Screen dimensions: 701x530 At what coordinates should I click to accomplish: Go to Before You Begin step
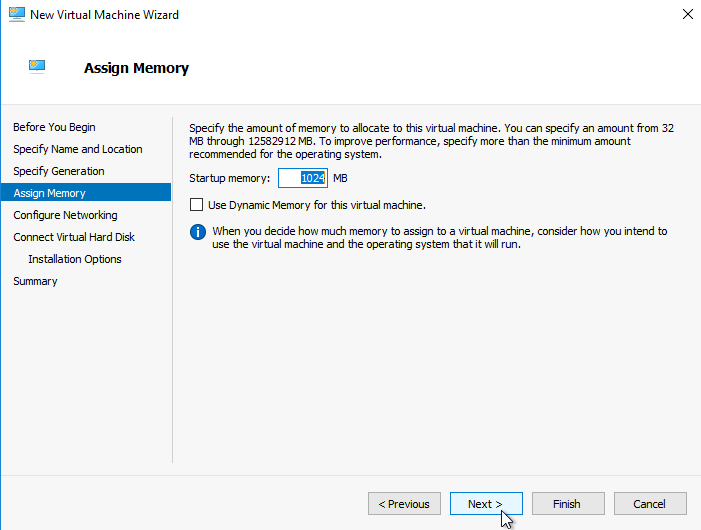click(54, 127)
